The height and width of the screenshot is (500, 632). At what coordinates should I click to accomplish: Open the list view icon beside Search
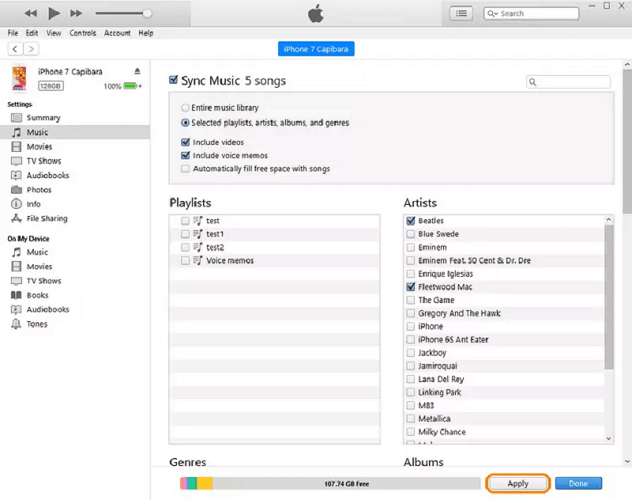[460, 13]
